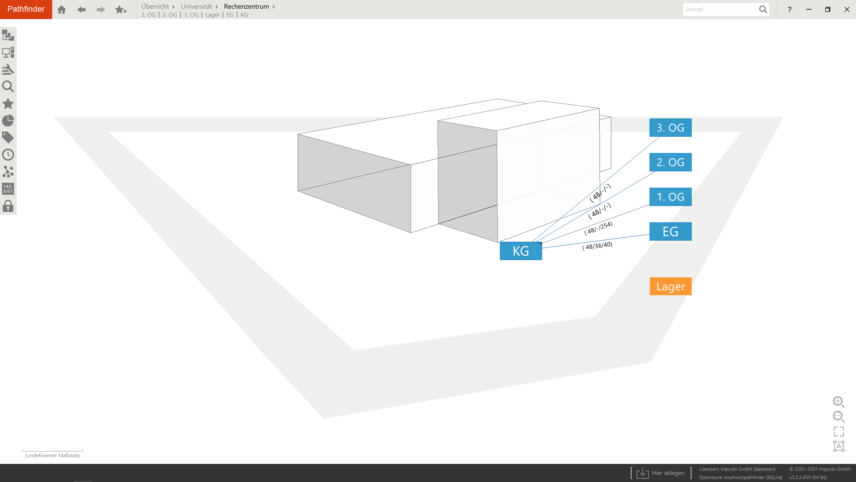The width and height of the screenshot is (856, 482).
Task: Expand the arrow after Universität breadcrumb
Action: (217, 7)
